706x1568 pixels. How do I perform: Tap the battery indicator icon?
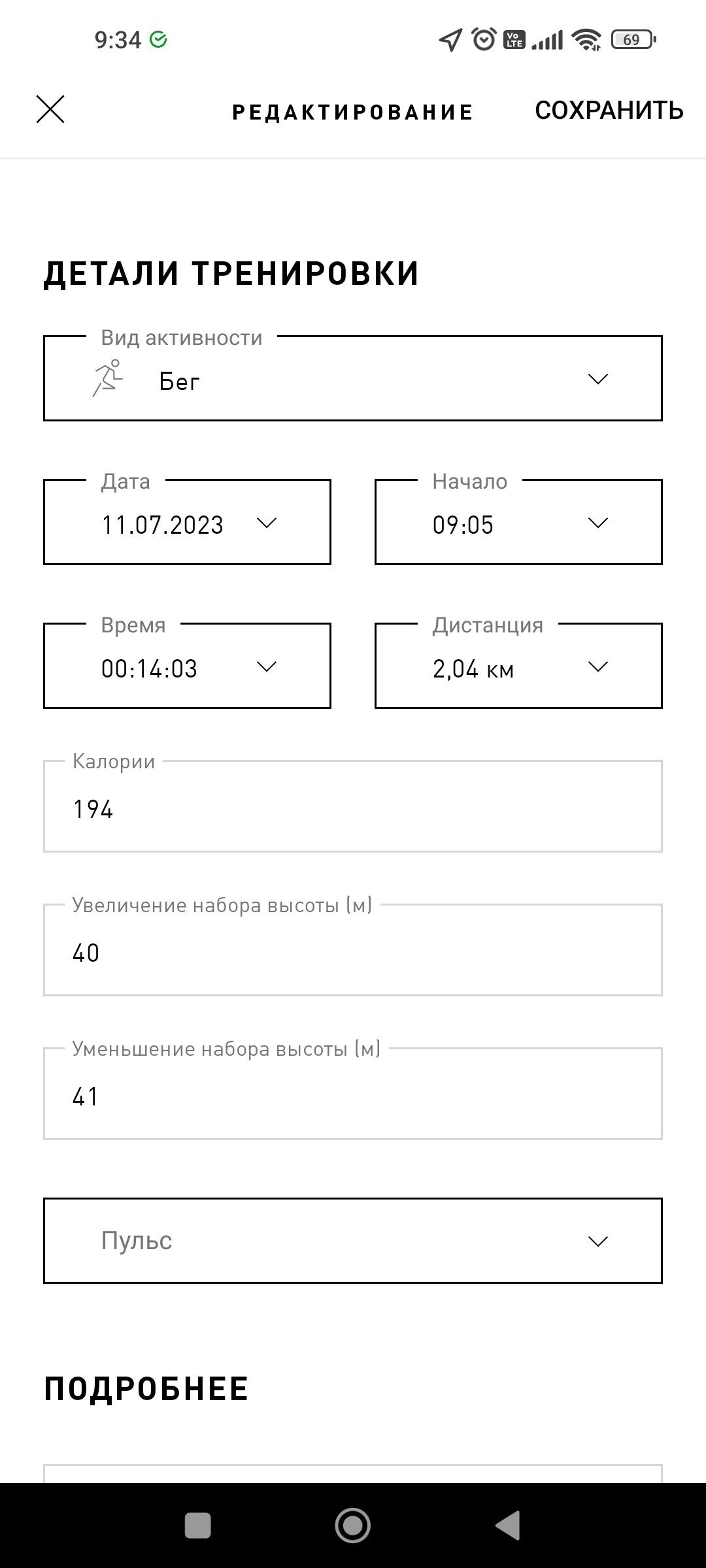coord(633,40)
